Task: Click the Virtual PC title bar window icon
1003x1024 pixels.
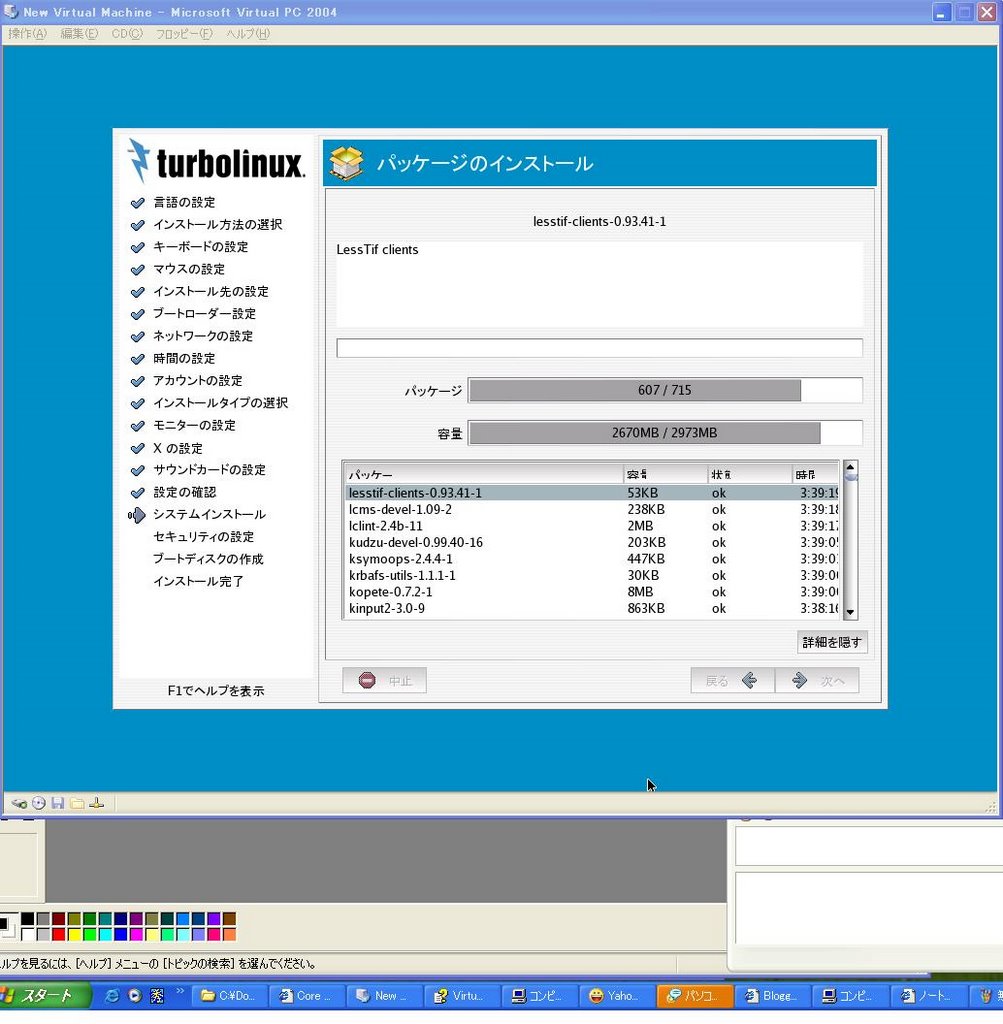Action: click(10, 12)
